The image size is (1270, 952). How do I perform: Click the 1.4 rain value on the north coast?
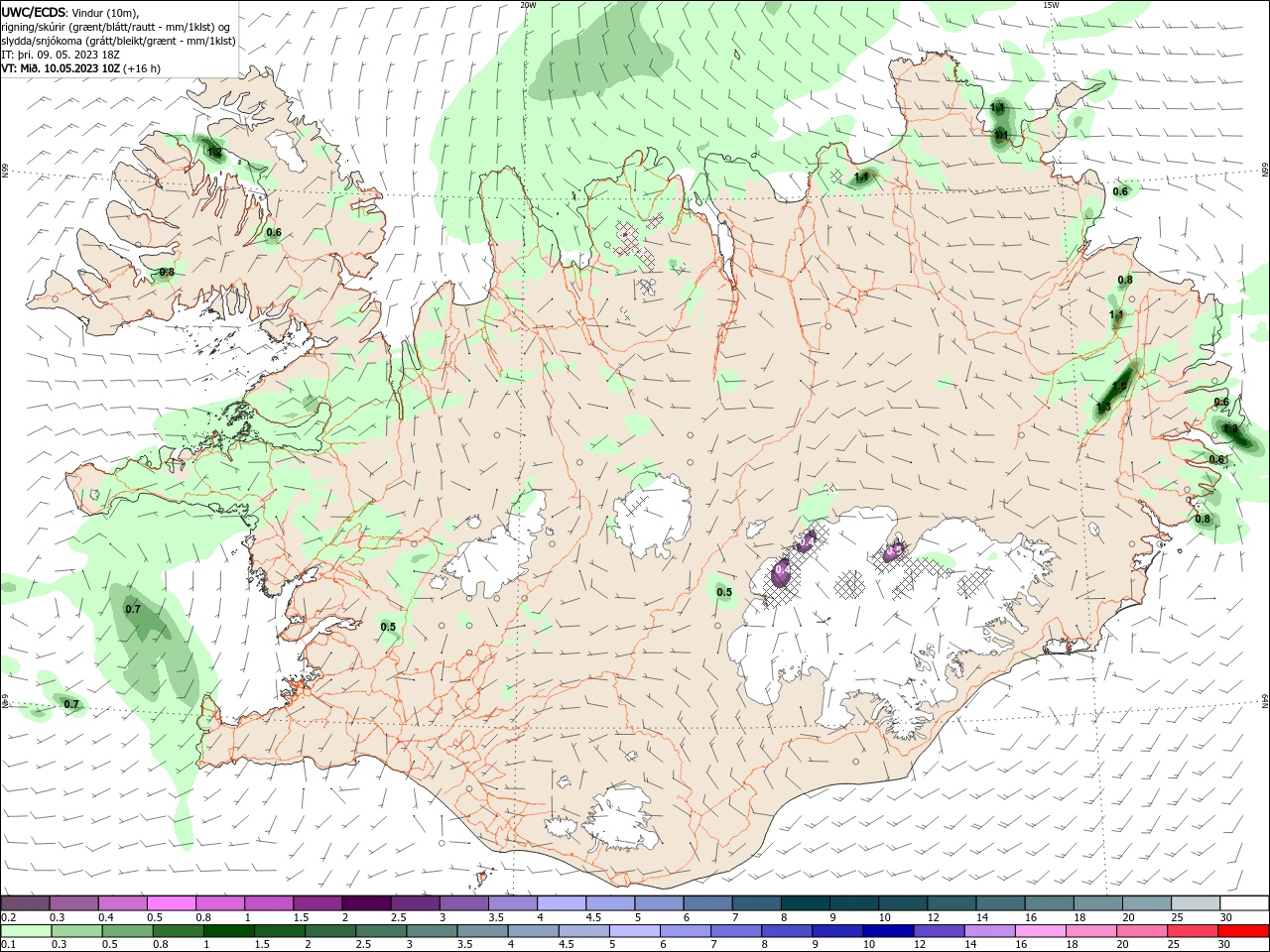pyautogui.click(x=861, y=178)
